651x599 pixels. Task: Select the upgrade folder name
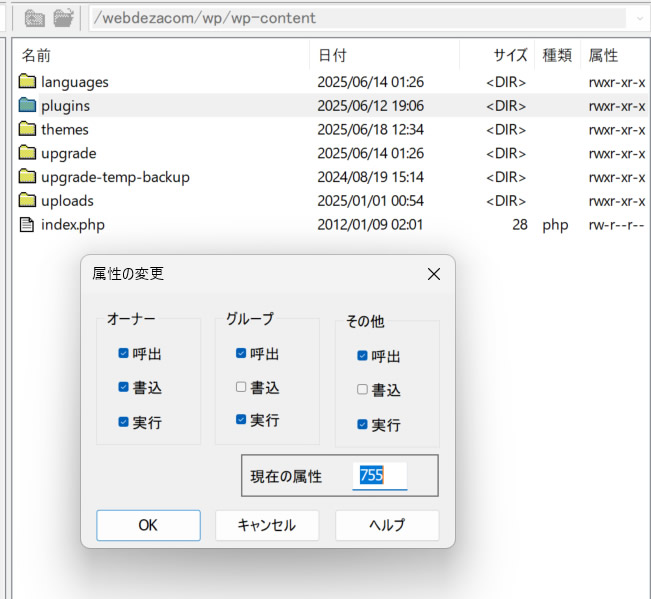(x=69, y=154)
